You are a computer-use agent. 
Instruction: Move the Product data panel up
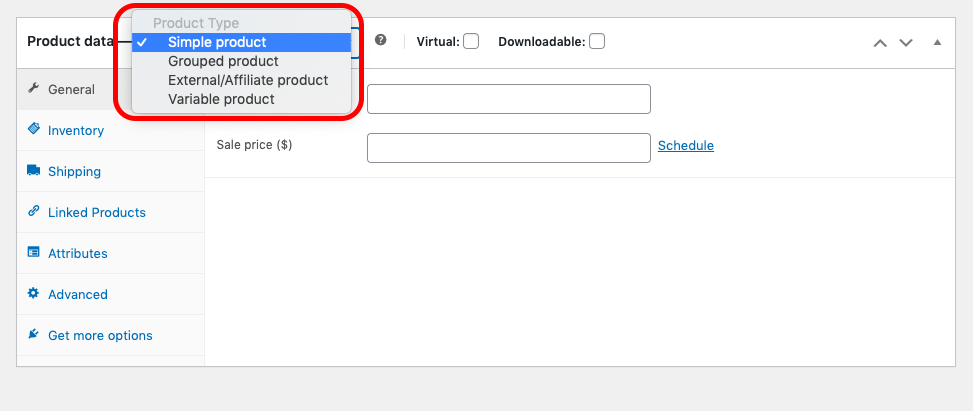(x=880, y=43)
